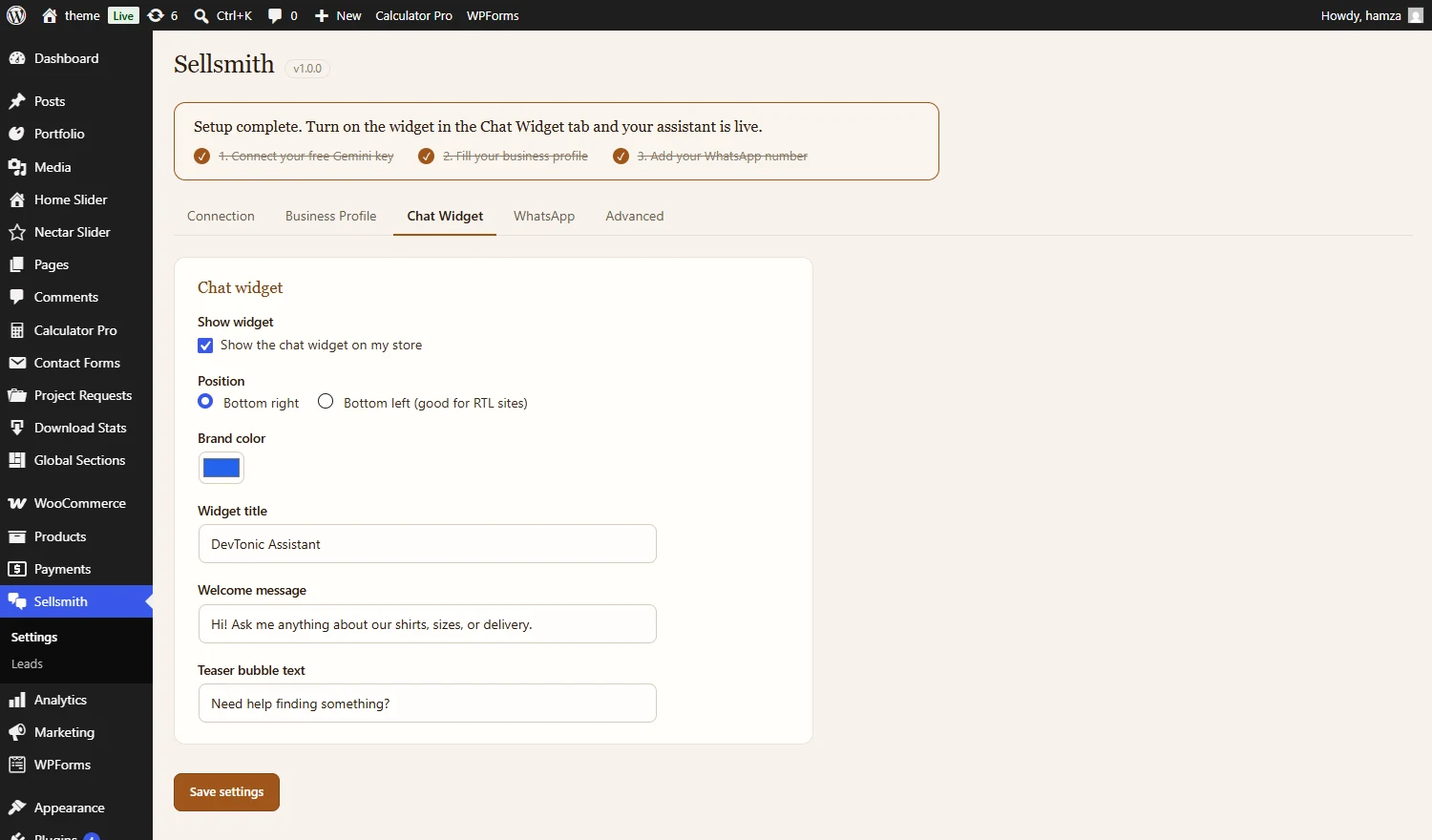Click the comments bubble icon in admin bar
The image size is (1432, 840).
[275, 15]
